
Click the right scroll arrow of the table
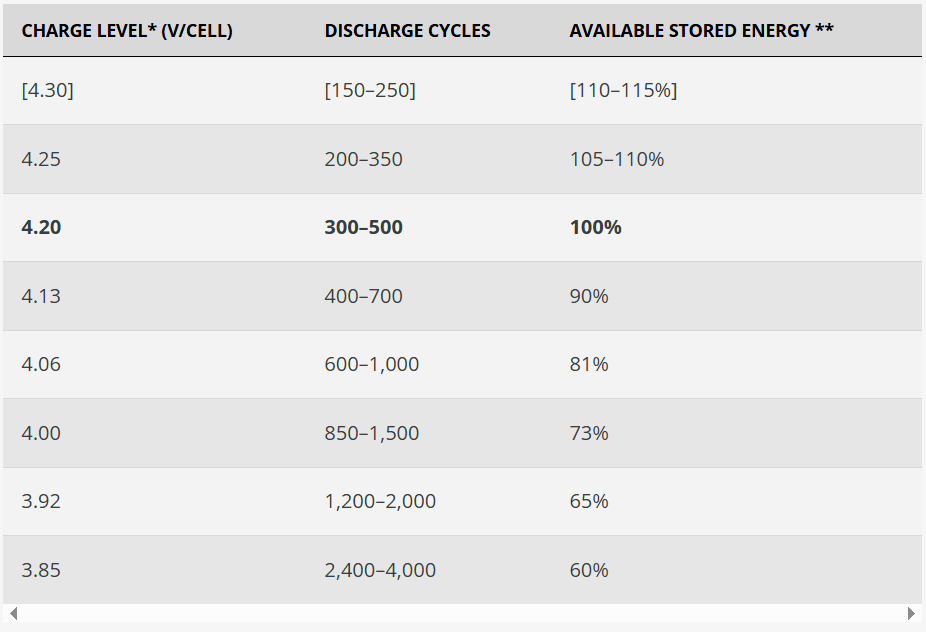point(911,613)
